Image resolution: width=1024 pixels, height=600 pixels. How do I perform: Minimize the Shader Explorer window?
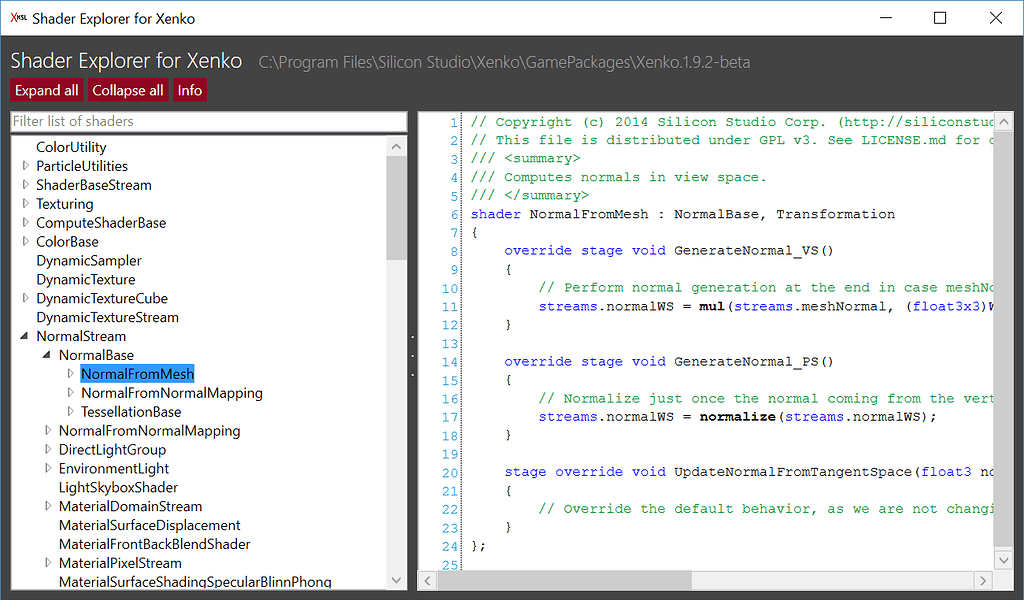[886, 18]
